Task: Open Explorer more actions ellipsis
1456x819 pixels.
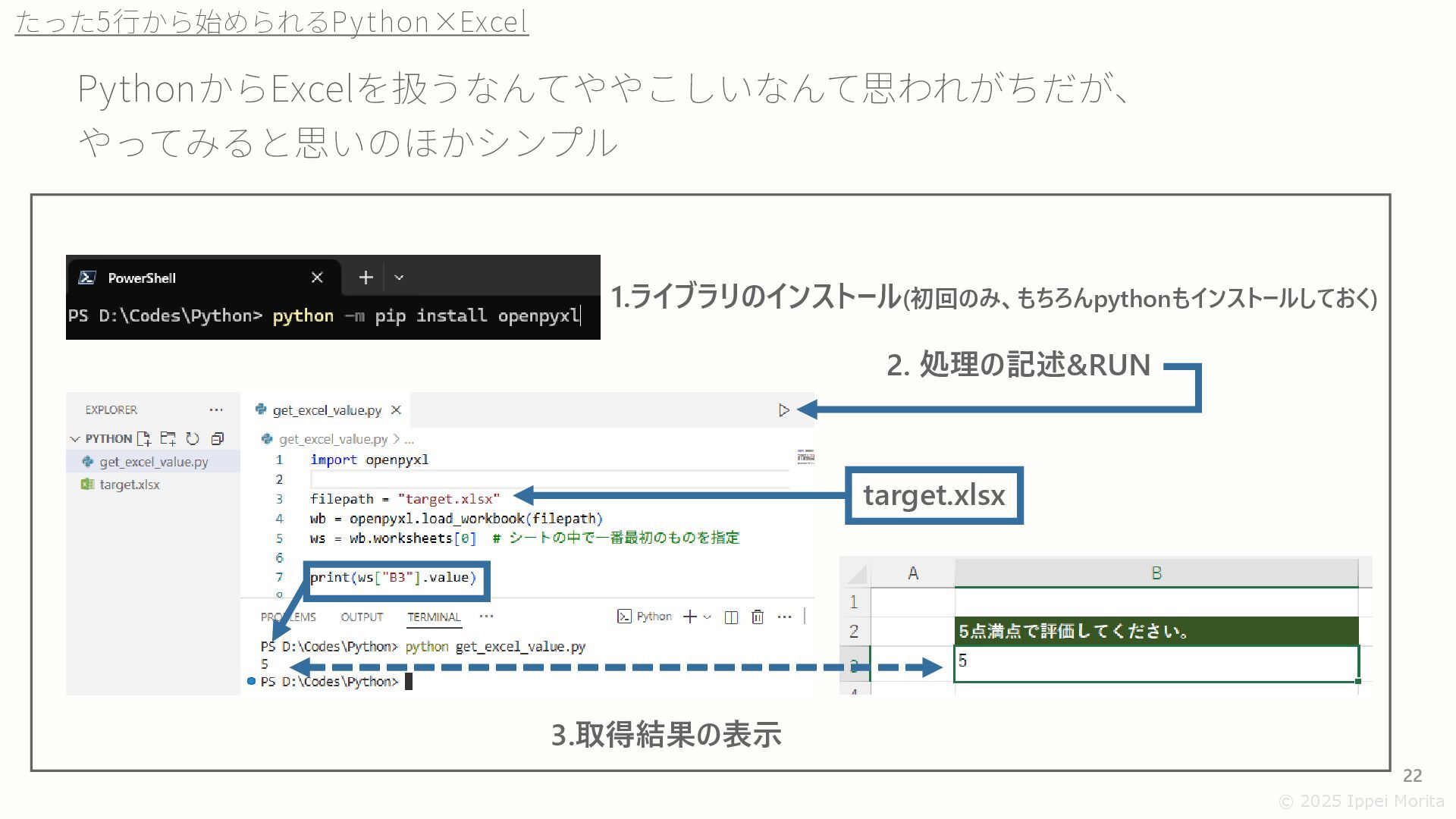Action: [x=216, y=409]
